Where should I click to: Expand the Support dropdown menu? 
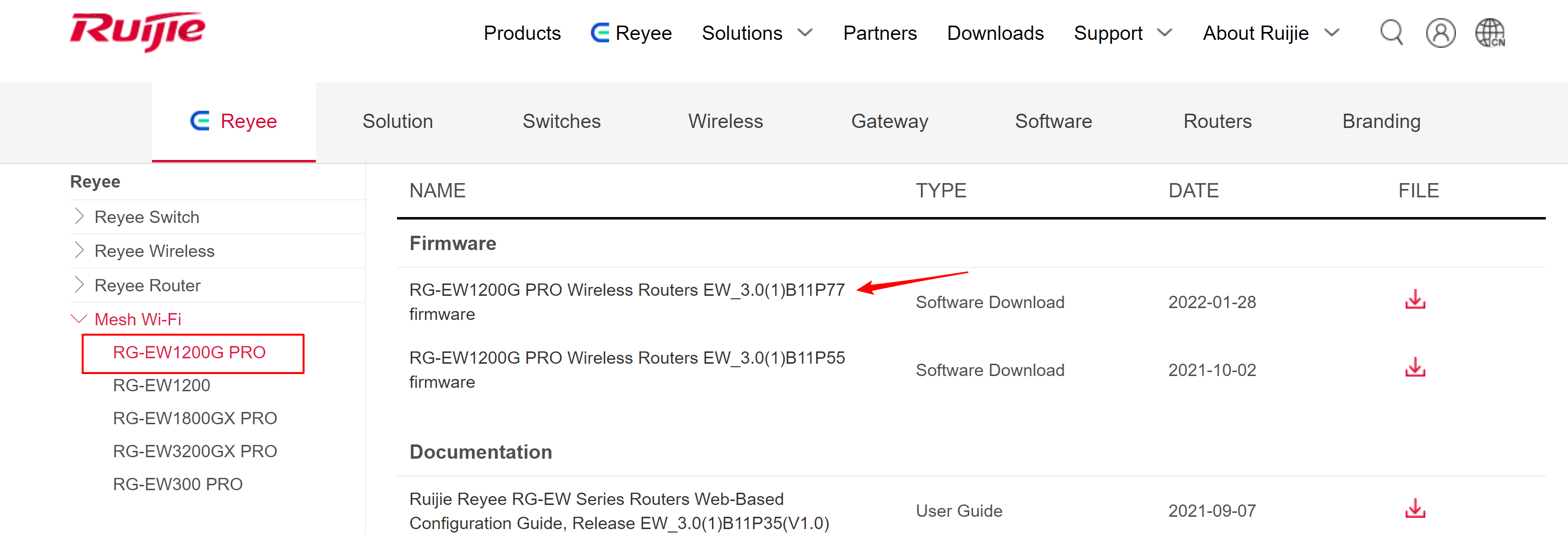(1165, 33)
